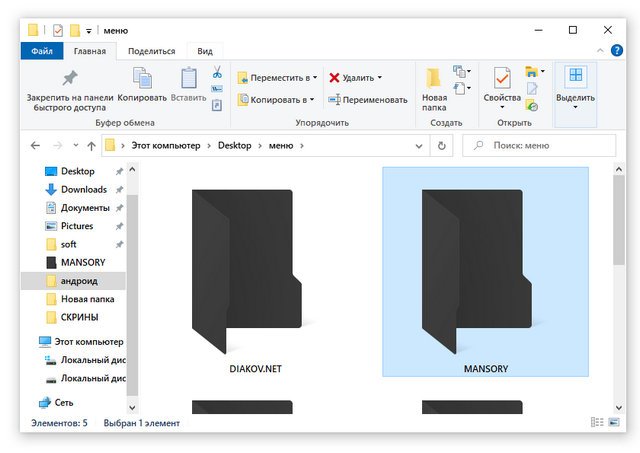
Task: Click the Properties checkmark icon
Action: 502,78
